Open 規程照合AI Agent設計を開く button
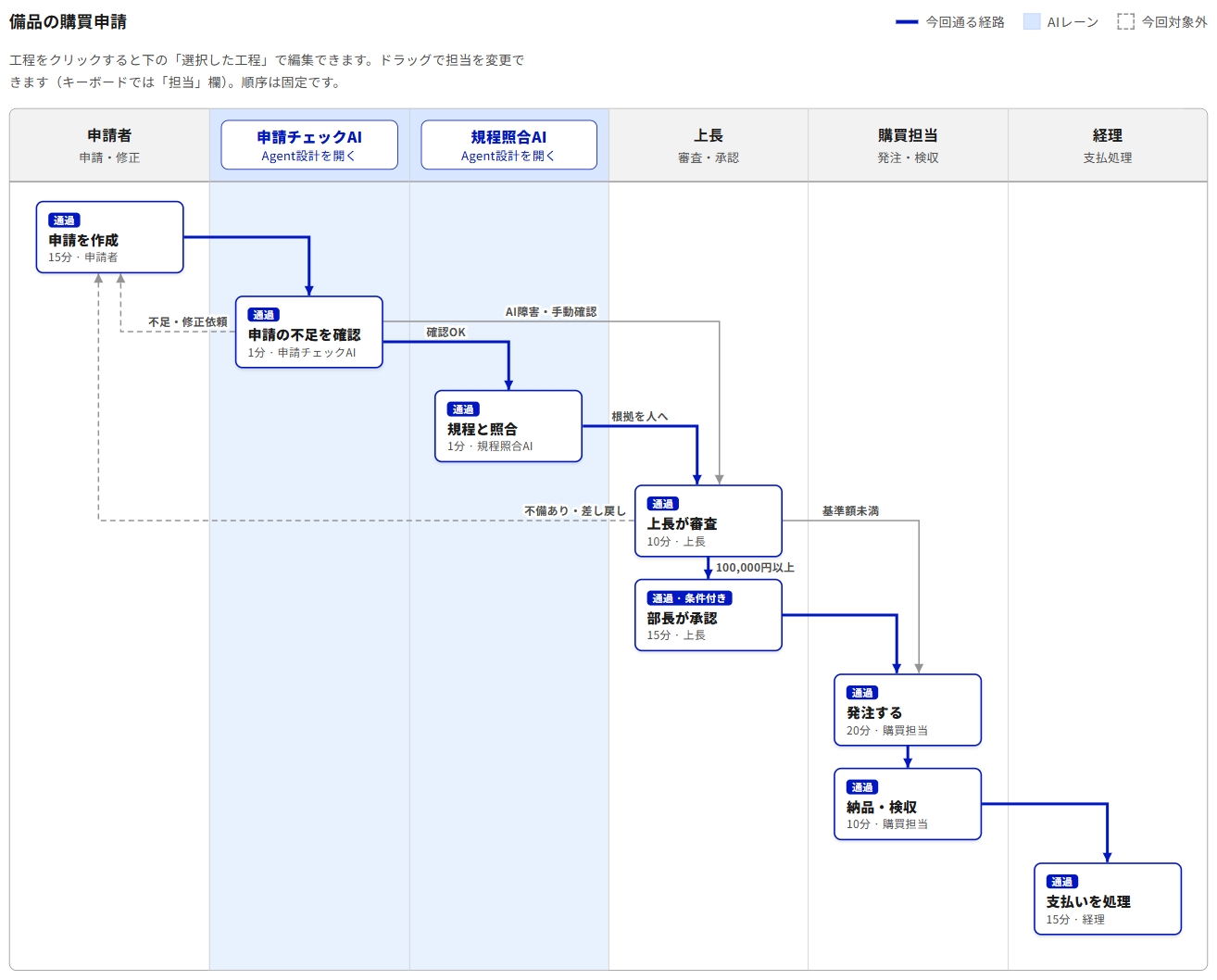Image resolution: width=1217 pixels, height=980 pixels. [508, 144]
